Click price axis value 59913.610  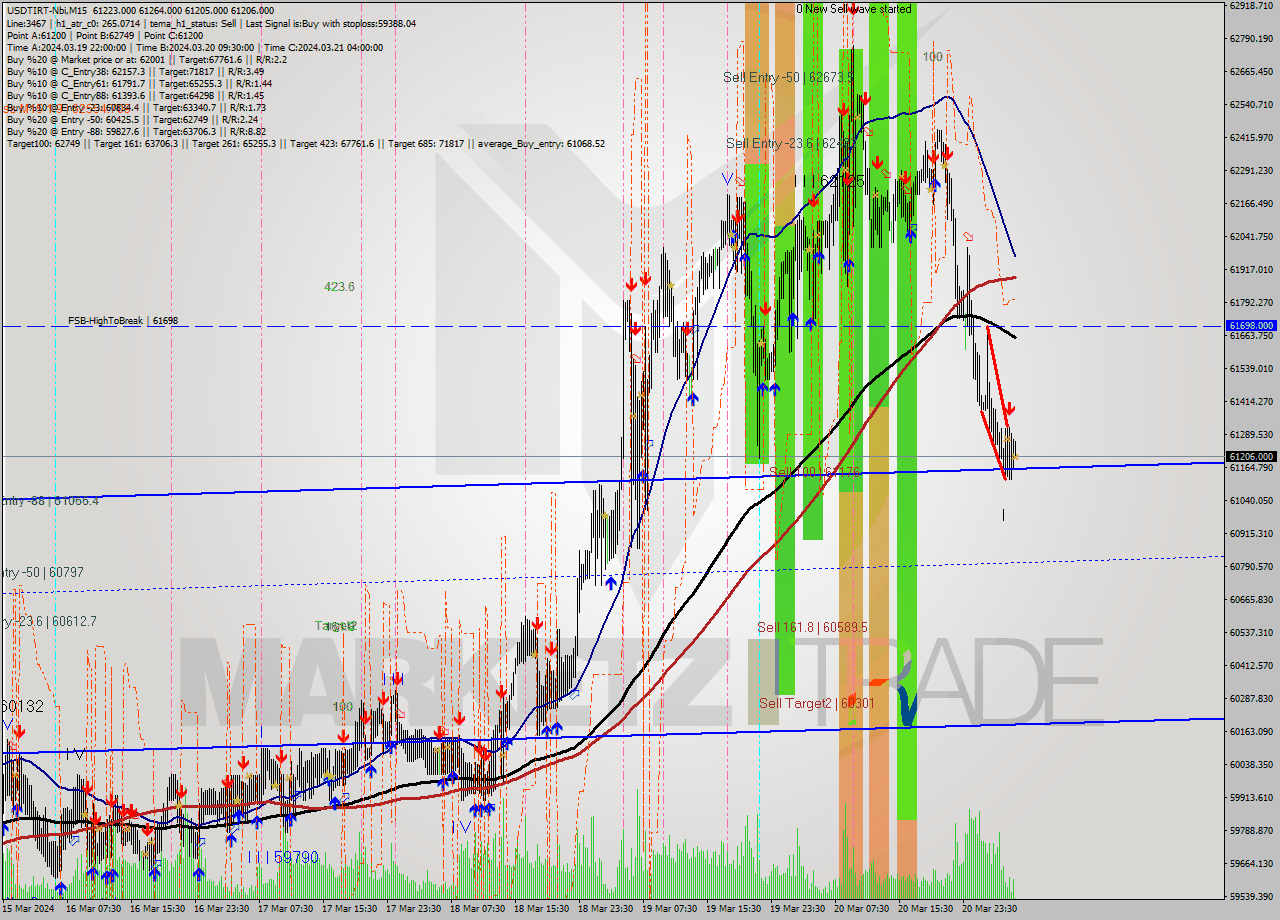[1250, 798]
